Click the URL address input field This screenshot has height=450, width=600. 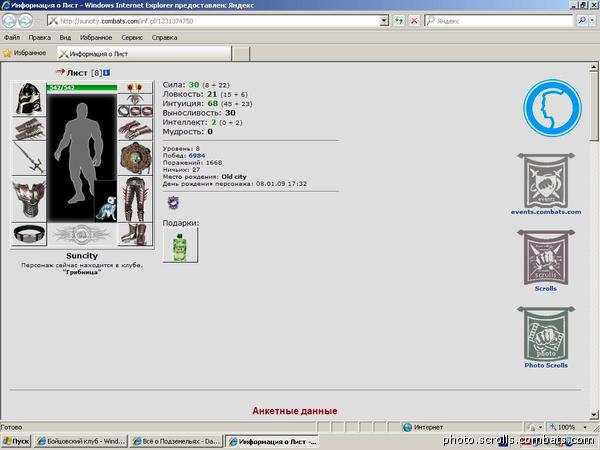point(214,21)
